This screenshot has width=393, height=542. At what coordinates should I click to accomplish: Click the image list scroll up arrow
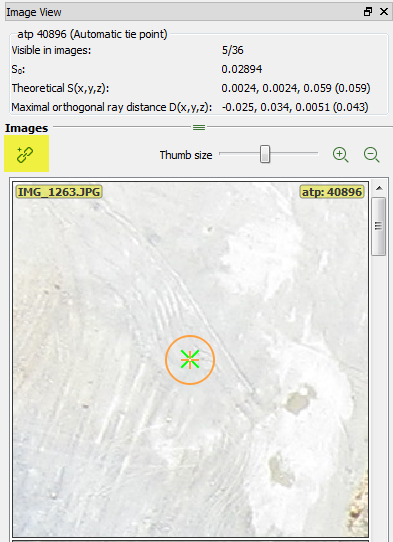click(x=379, y=188)
